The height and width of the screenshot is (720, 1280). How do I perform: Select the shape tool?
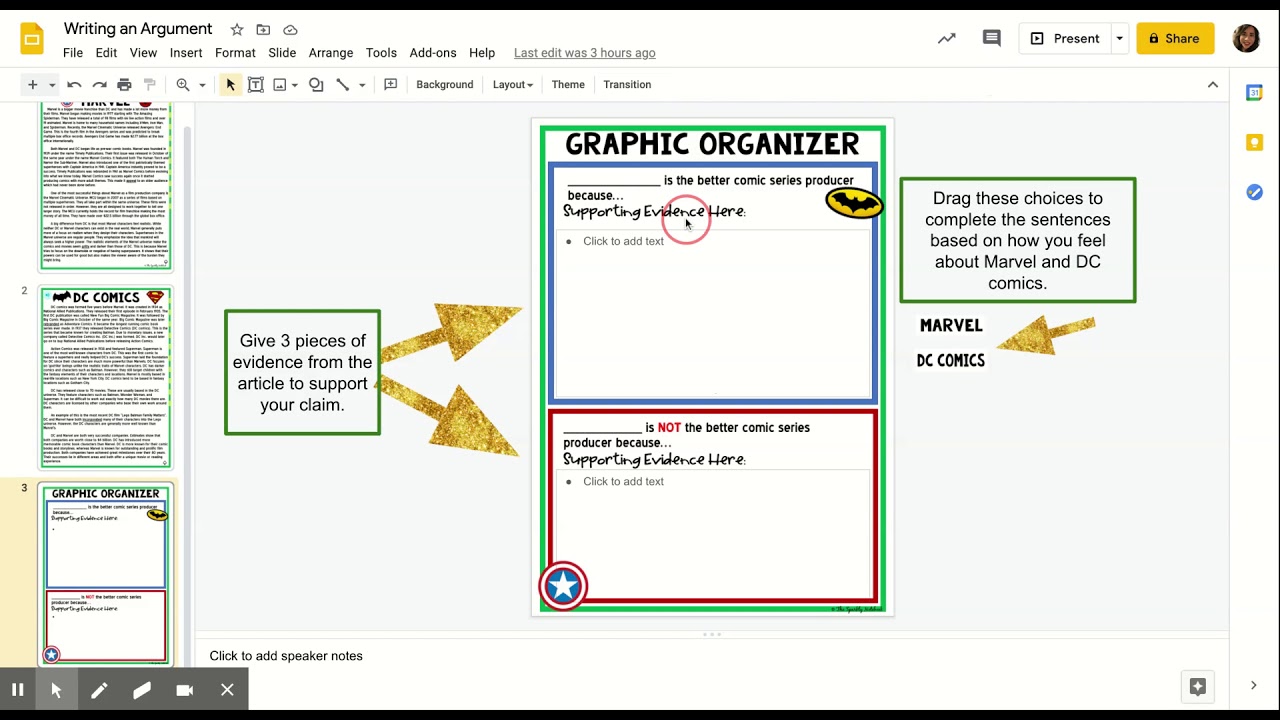(316, 85)
